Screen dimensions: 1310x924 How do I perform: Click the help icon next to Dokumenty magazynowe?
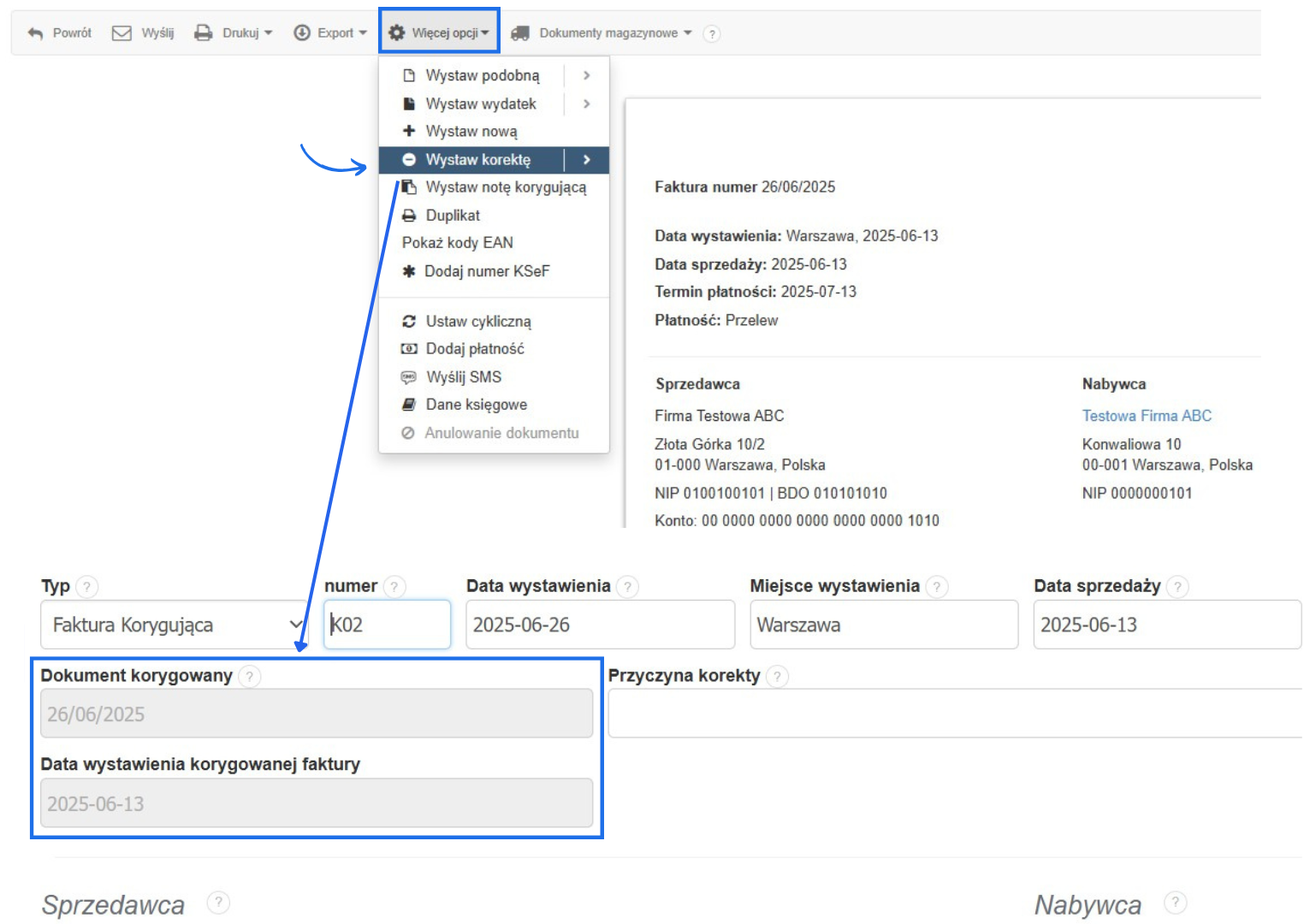coord(711,34)
